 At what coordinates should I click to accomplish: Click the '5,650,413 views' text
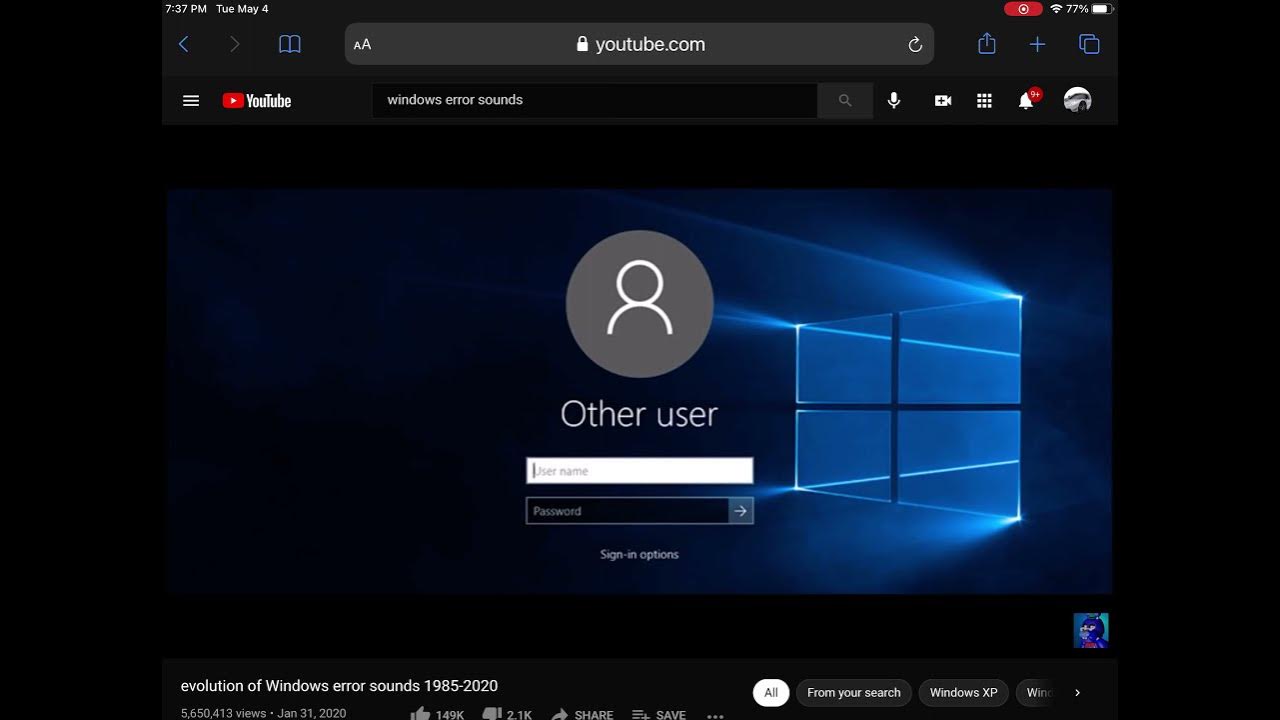pos(223,713)
